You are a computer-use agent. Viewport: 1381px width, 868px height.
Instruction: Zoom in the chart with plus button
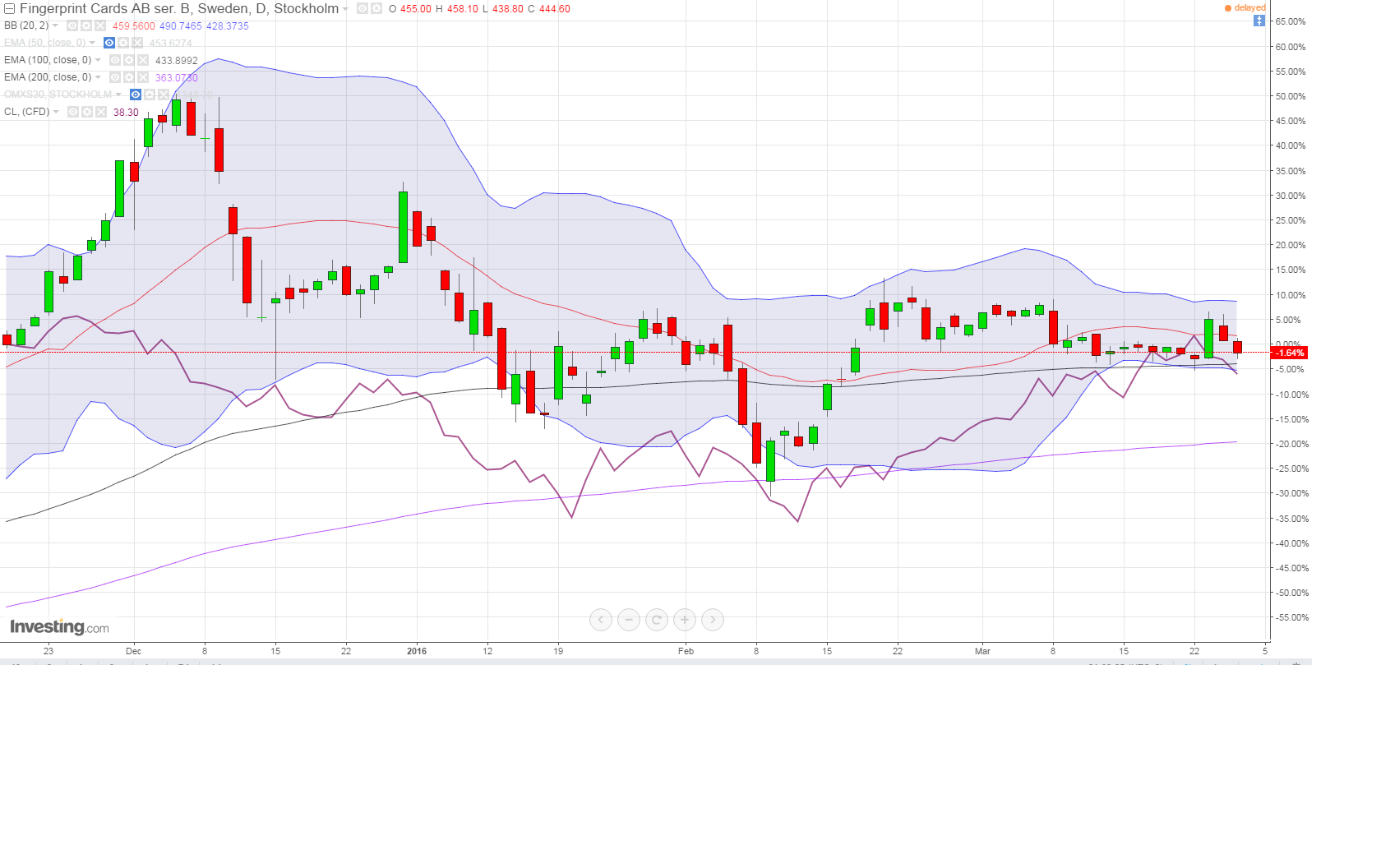pyautogui.click(x=685, y=620)
